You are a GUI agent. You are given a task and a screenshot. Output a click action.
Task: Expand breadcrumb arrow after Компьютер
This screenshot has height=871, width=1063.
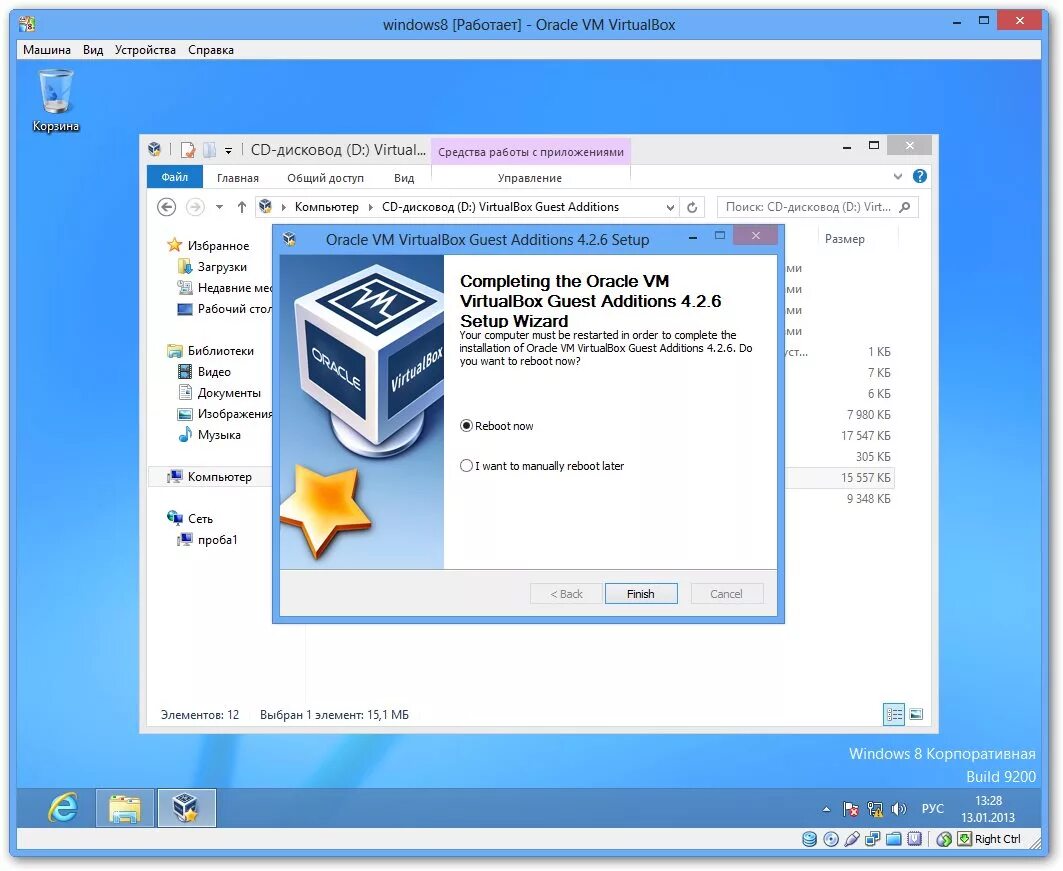(x=371, y=207)
